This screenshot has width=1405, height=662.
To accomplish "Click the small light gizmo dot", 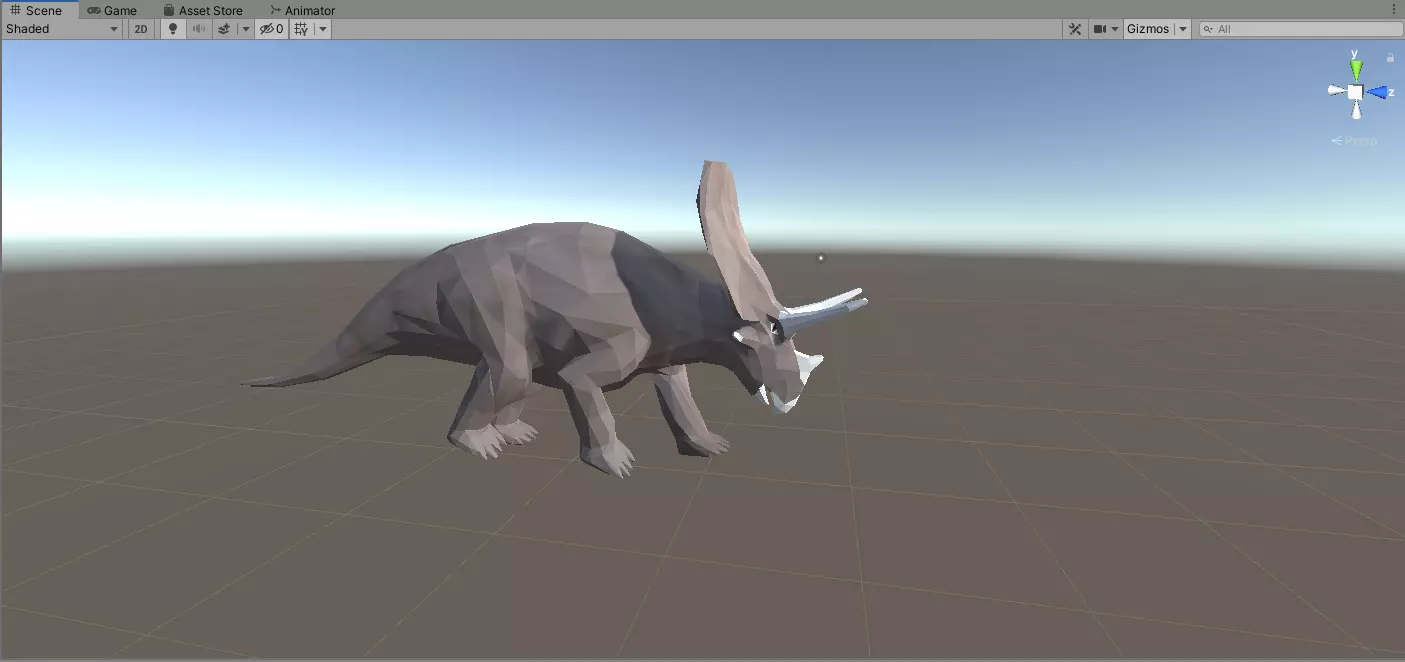I will (x=821, y=258).
